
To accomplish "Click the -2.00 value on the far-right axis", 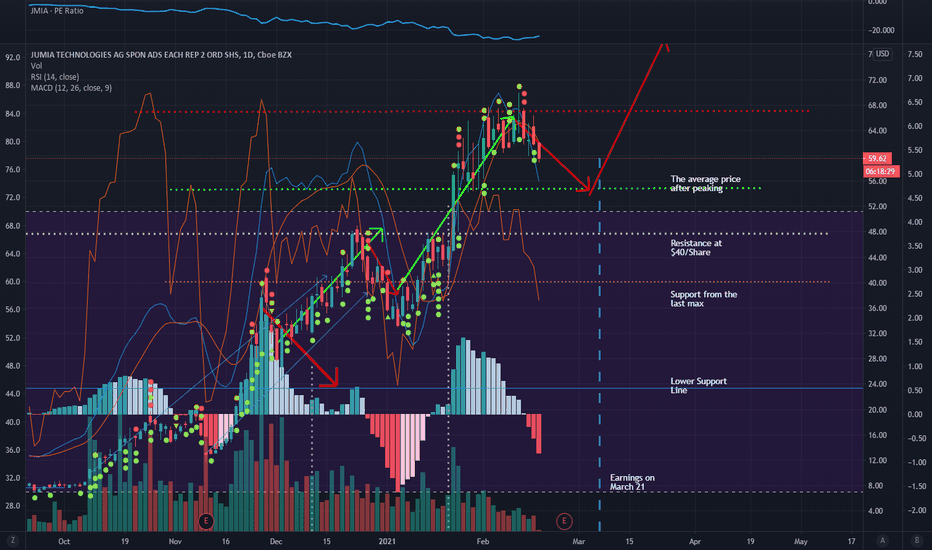I will [x=917, y=510].
